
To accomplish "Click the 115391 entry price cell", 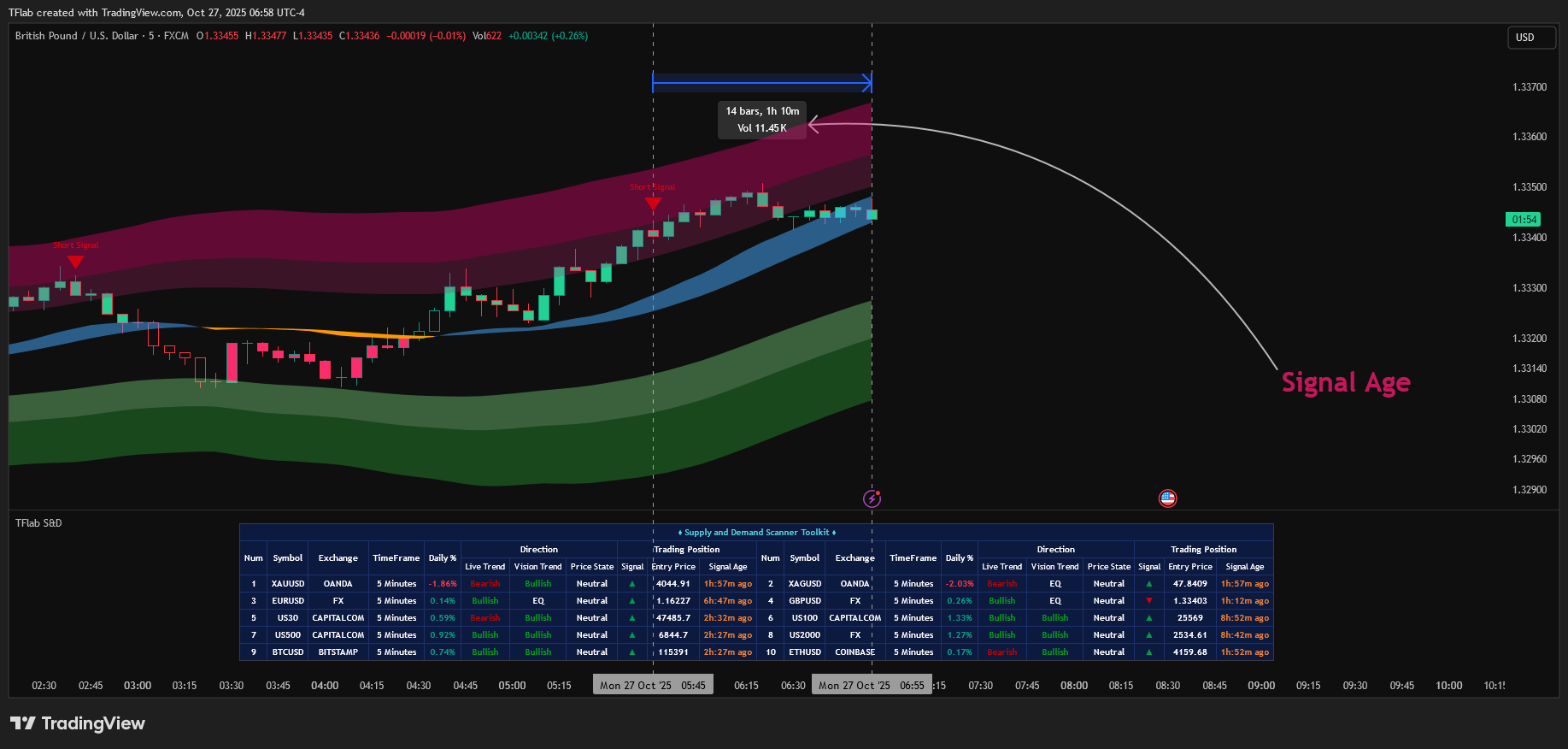I will [673, 652].
